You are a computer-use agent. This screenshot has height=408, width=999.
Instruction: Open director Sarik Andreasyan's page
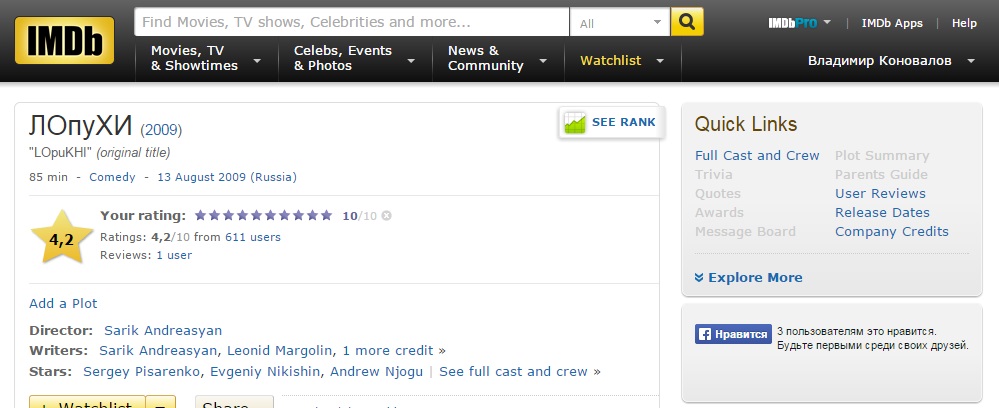click(x=163, y=331)
